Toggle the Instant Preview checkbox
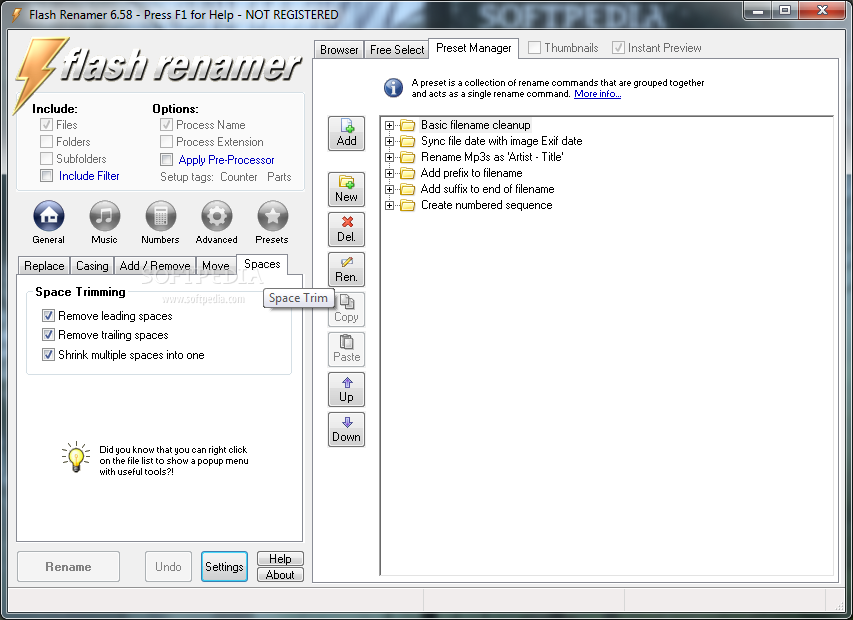853x620 pixels. pyautogui.click(x=618, y=48)
